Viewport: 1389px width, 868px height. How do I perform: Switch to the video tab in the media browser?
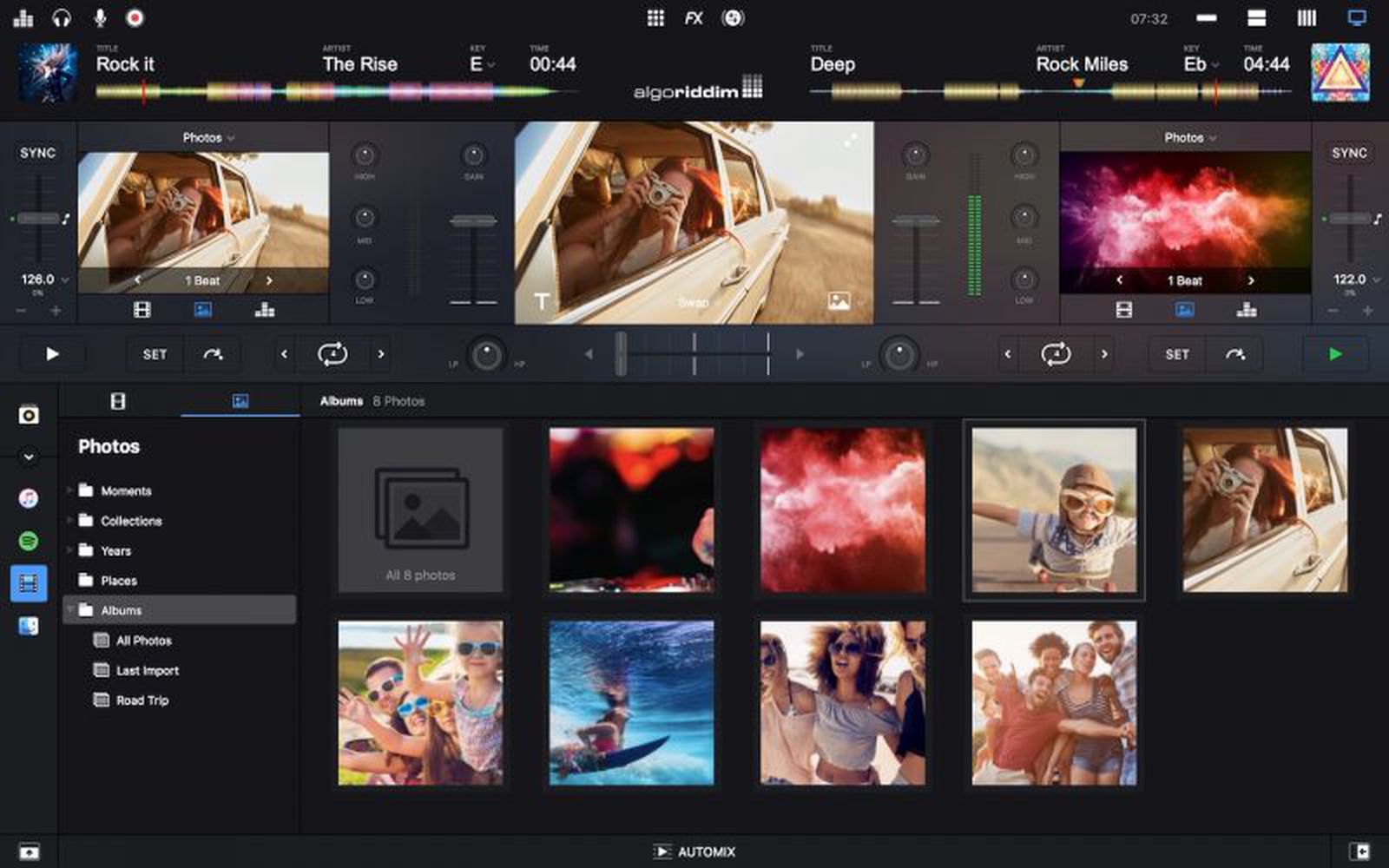(117, 401)
